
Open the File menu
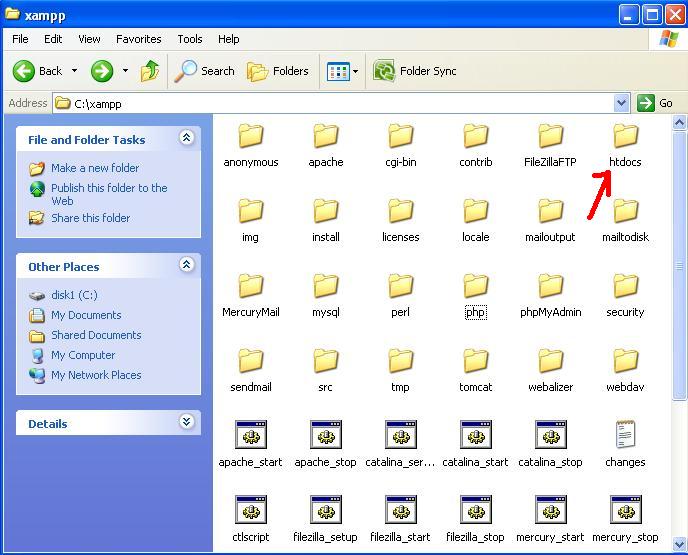tap(20, 39)
